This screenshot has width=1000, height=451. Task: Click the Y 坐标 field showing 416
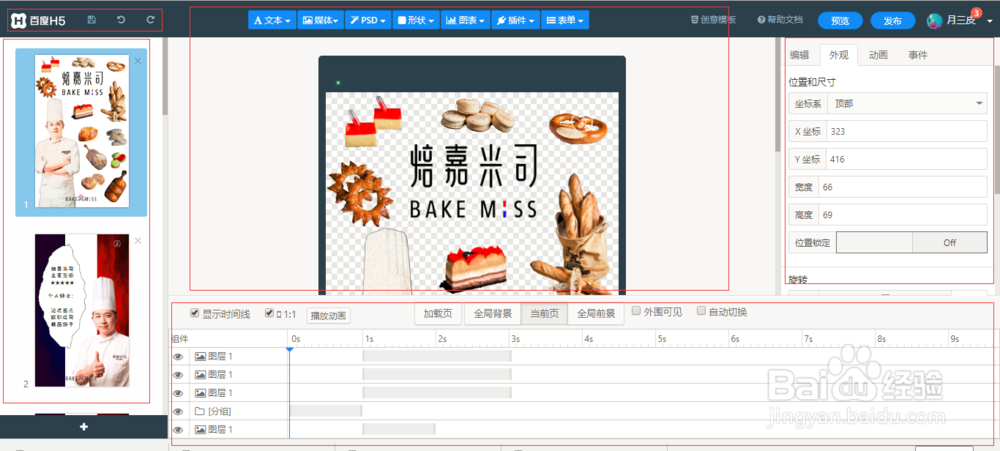pyautogui.click(x=906, y=159)
